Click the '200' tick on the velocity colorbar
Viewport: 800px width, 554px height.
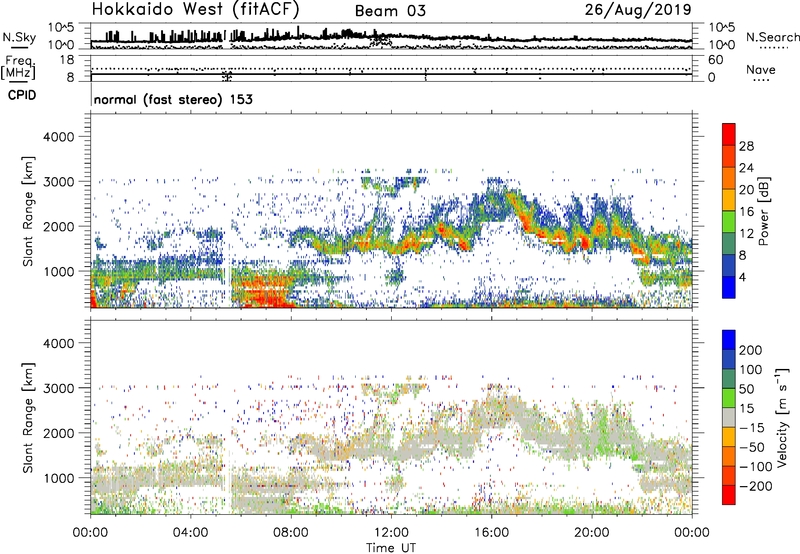click(x=751, y=350)
